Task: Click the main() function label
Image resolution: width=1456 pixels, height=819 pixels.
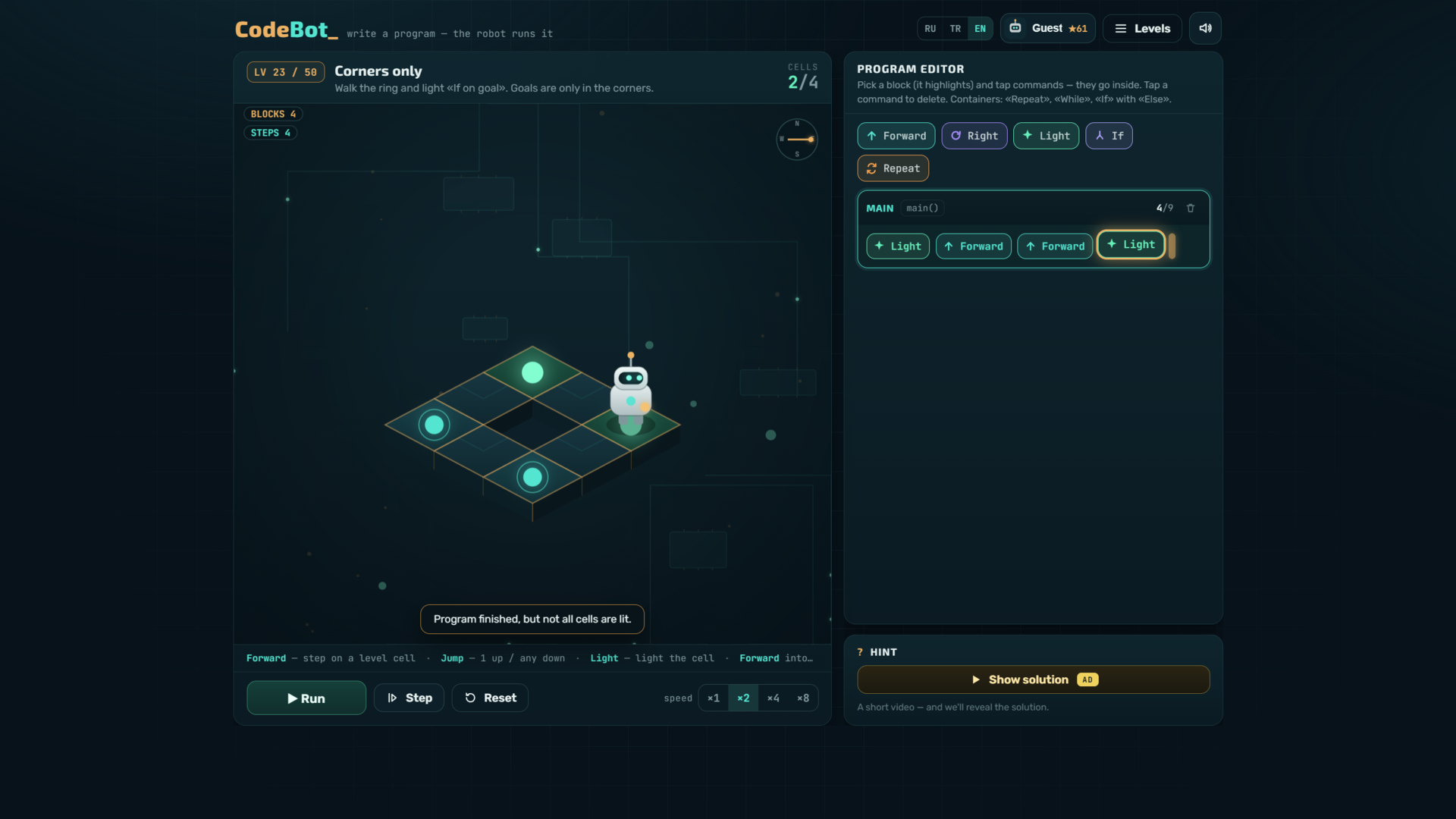Action: click(922, 208)
